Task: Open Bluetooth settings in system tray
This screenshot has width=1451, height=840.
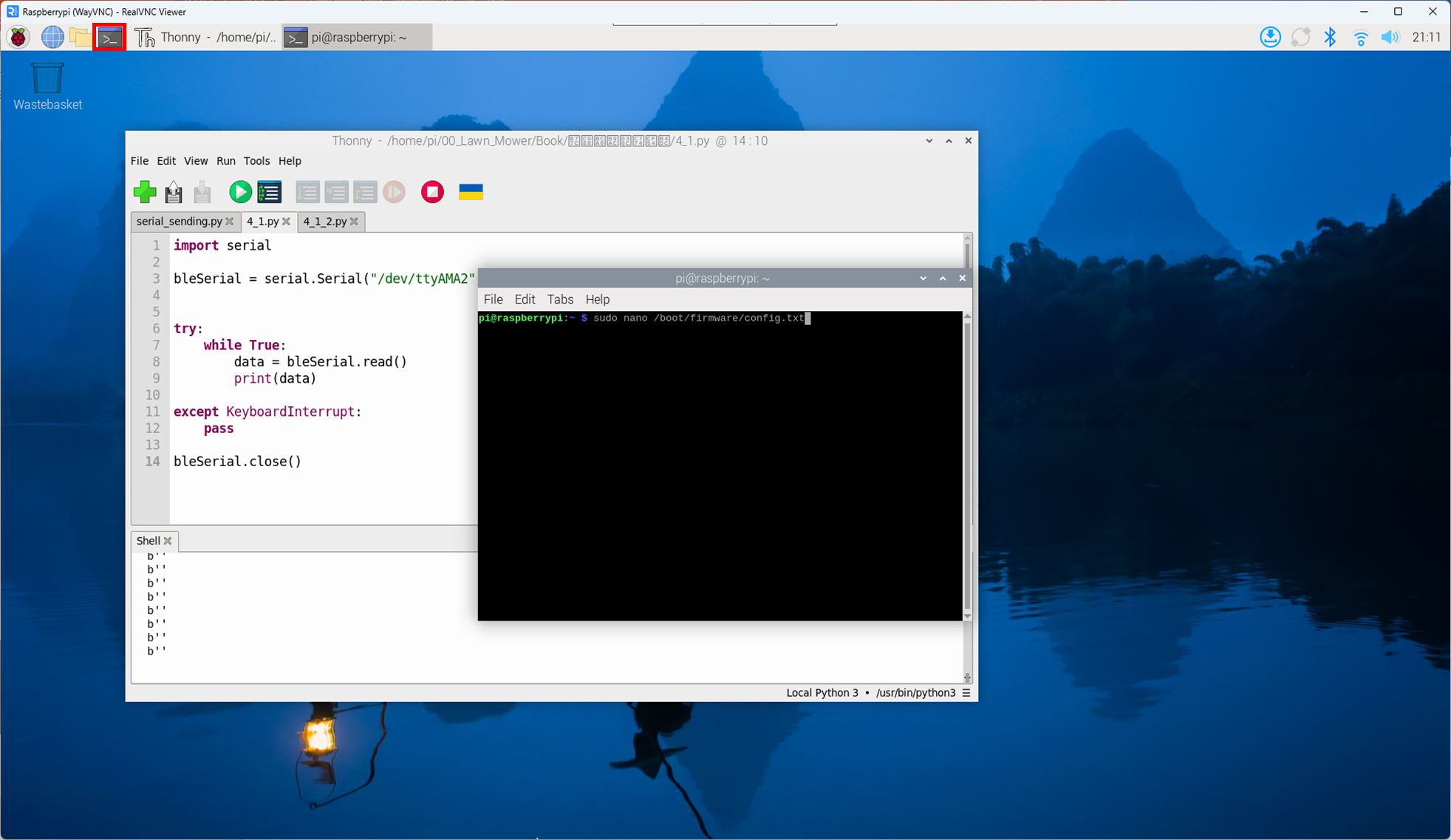Action: pyautogui.click(x=1330, y=37)
